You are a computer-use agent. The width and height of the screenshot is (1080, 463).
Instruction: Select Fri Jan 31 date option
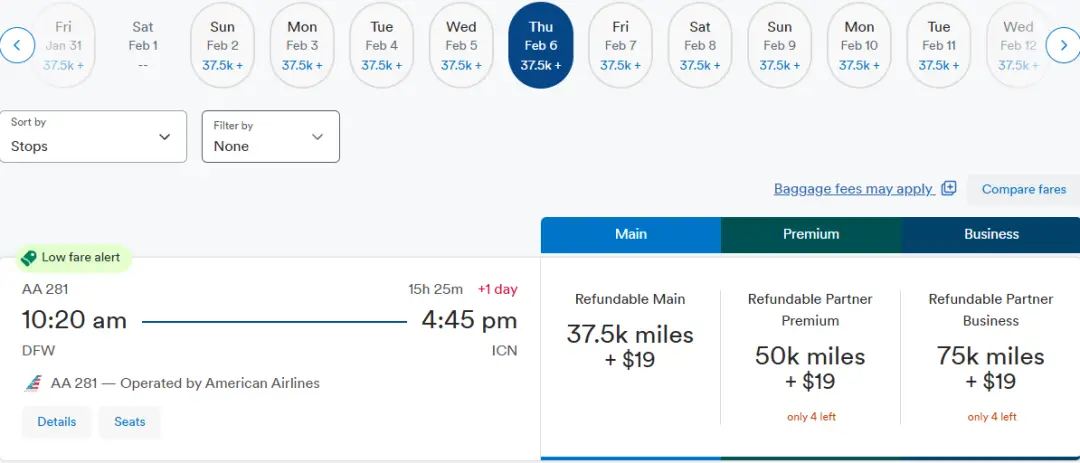(x=63, y=45)
